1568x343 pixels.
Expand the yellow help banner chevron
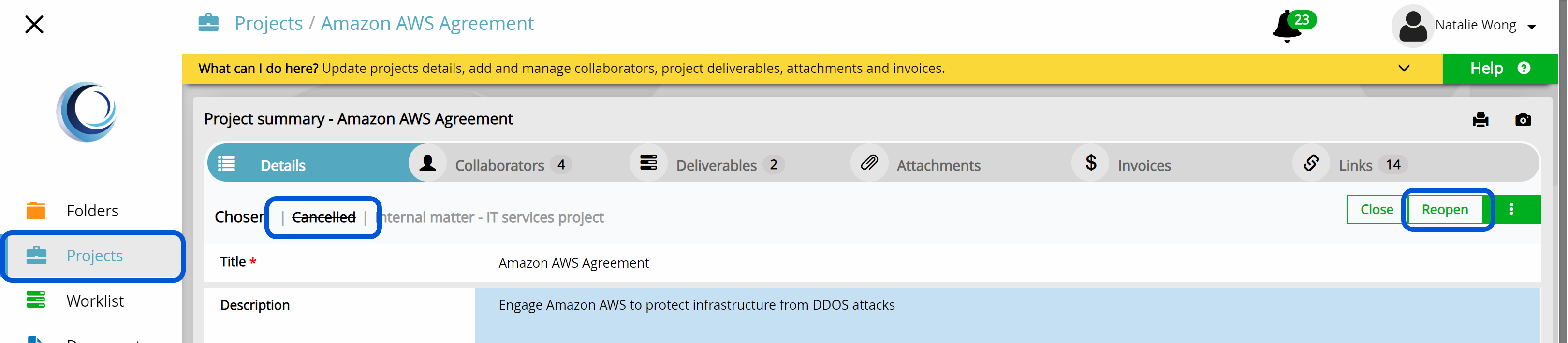[1404, 68]
